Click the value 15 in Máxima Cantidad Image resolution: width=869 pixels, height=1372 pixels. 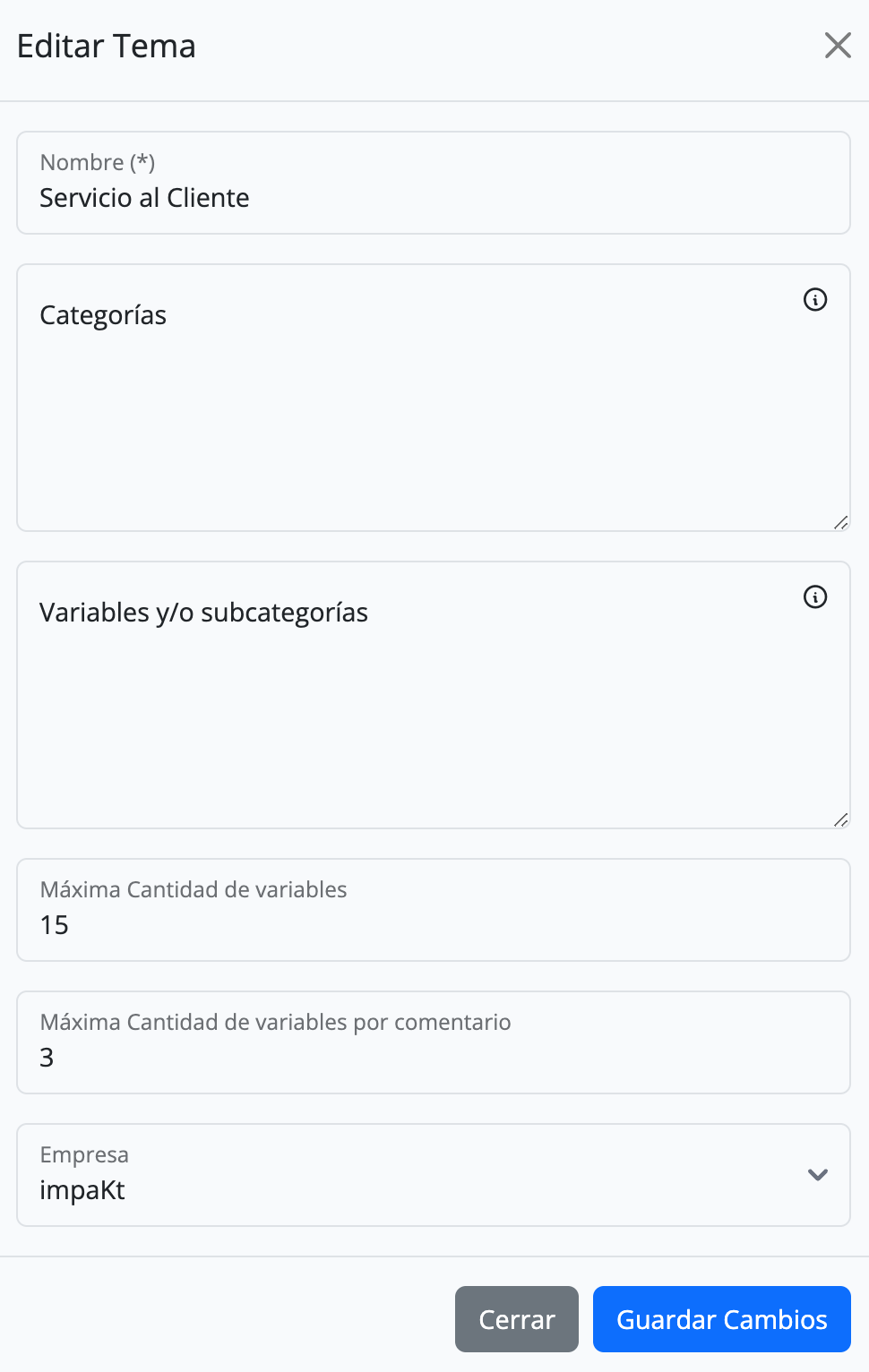54,925
